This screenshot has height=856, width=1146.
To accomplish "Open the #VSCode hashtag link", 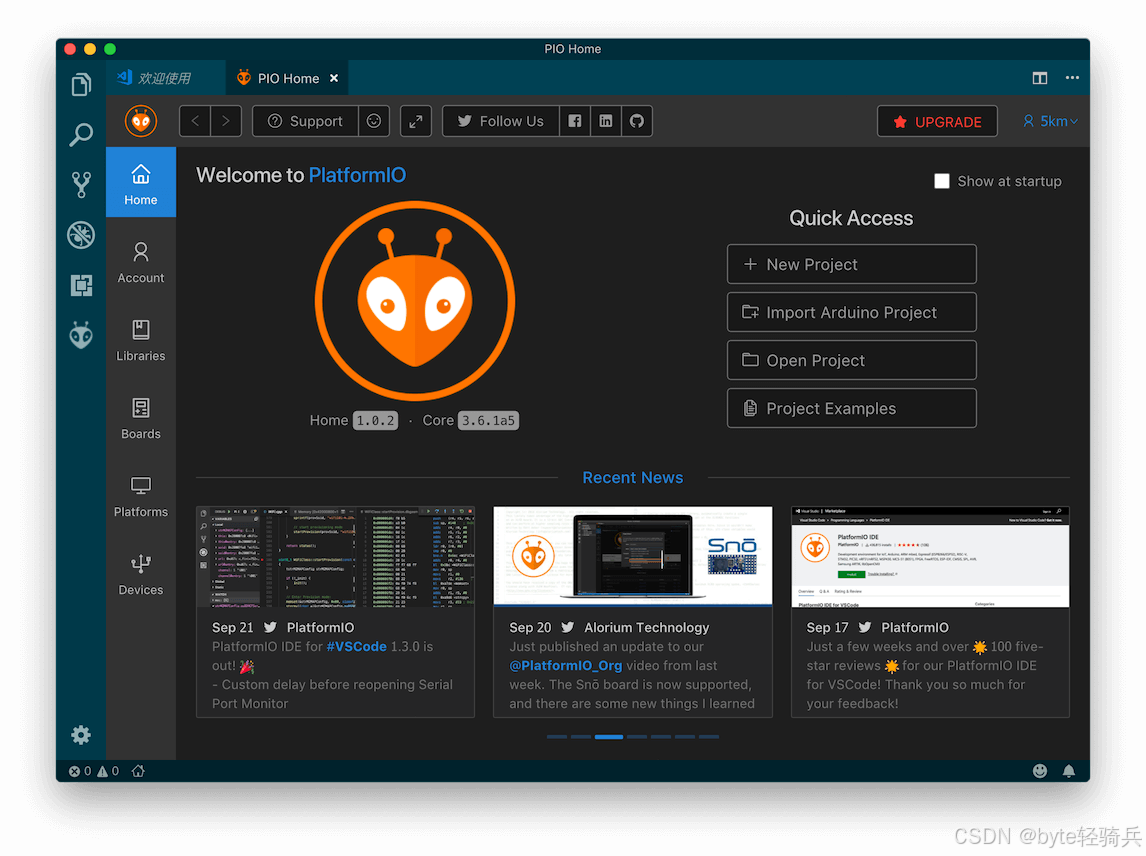I will (357, 646).
